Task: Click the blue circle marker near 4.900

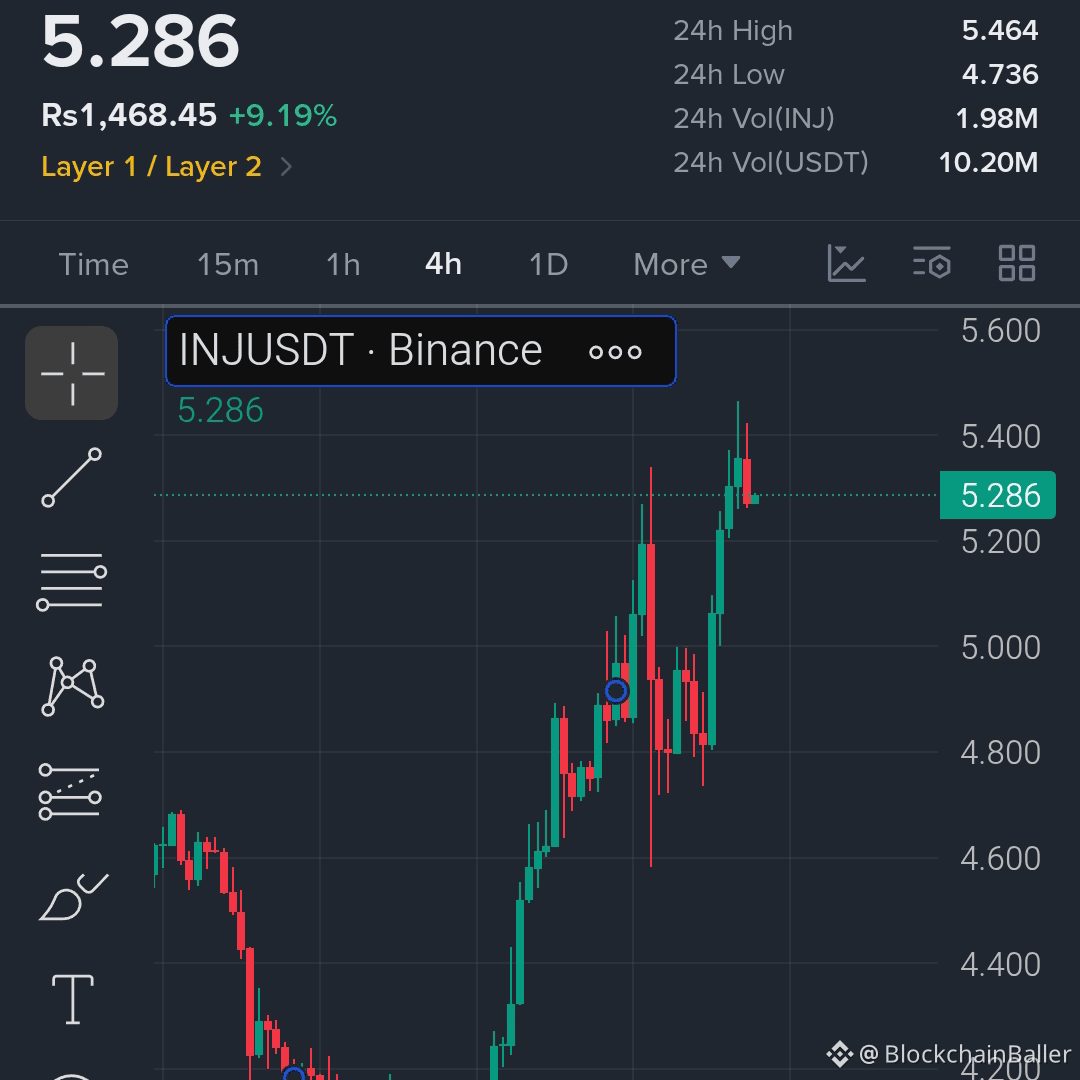Action: click(x=616, y=691)
